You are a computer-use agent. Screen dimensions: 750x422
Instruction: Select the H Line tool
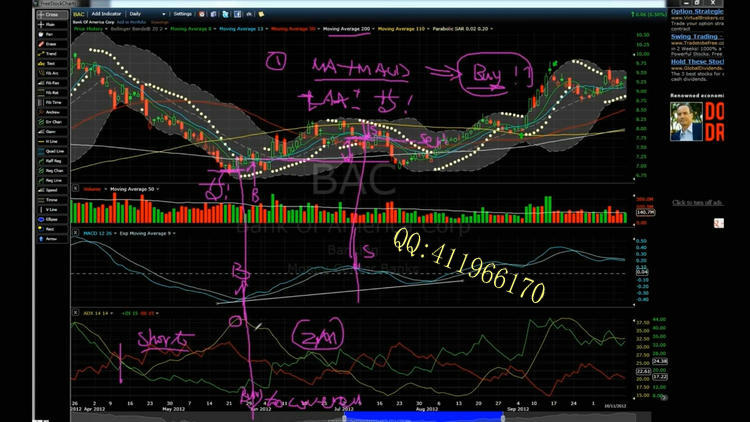click(x=52, y=142)
